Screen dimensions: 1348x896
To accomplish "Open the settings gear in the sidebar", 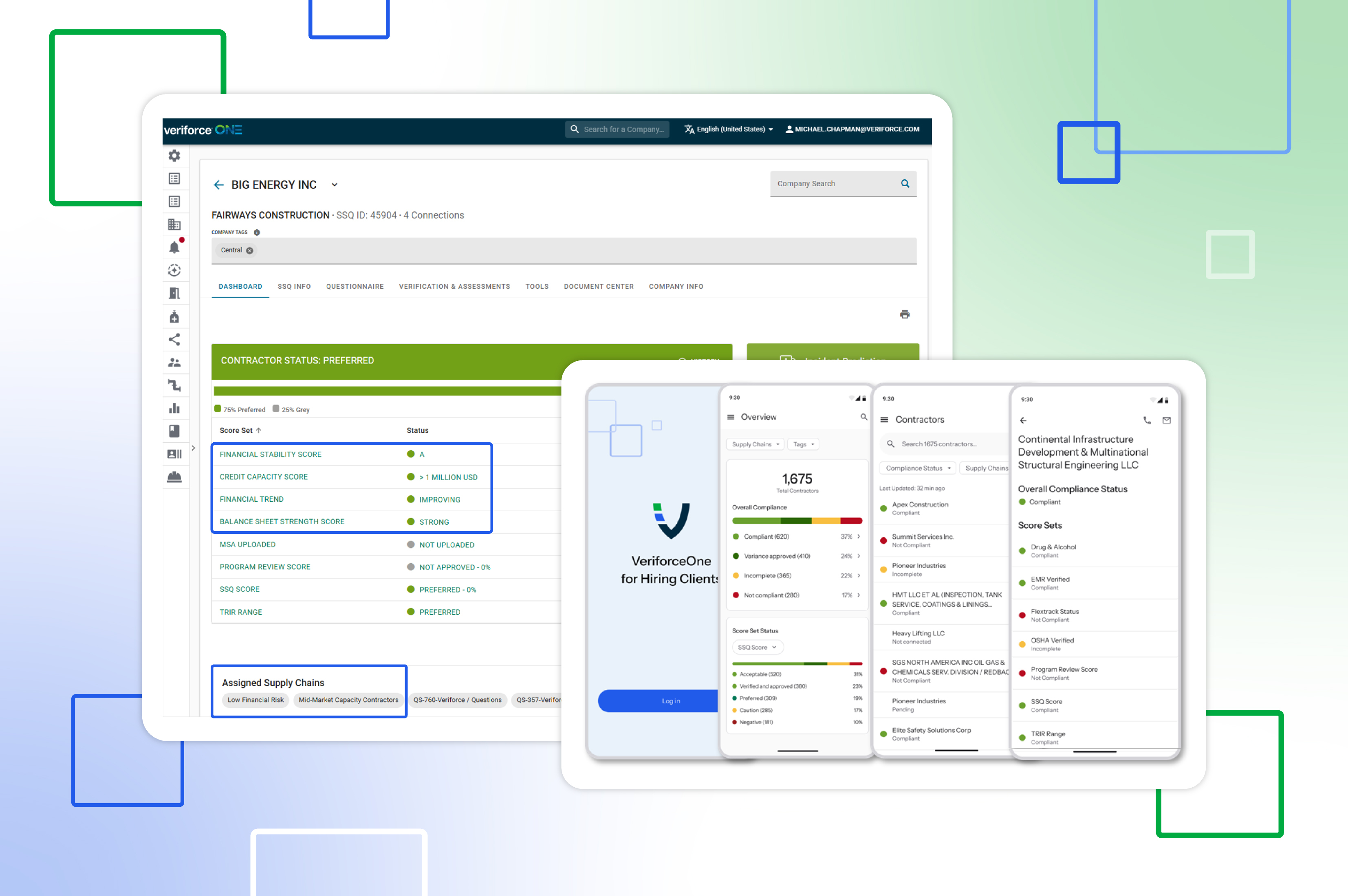I will coord(174,156).
